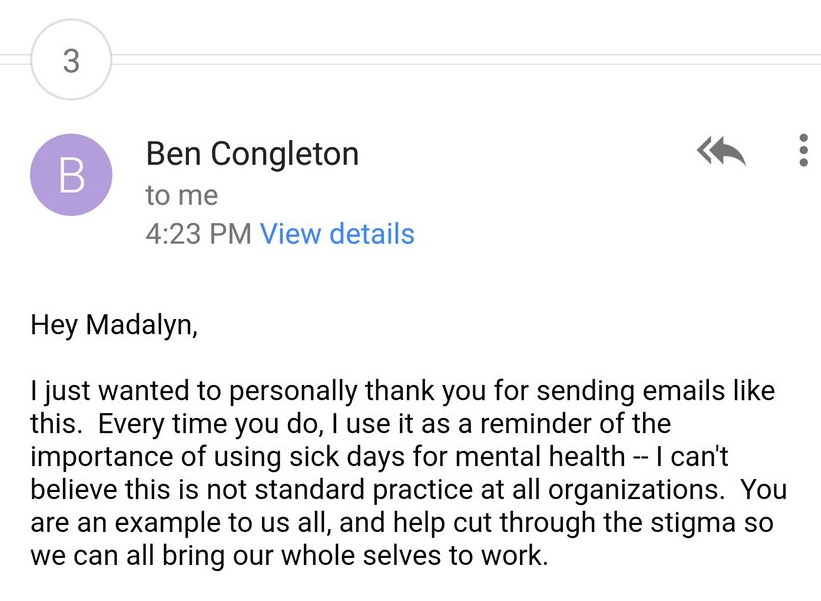This screenshot has width=821, height=601.
Task: Click the 4:23 PM timestamp
Action: [198, 233]
